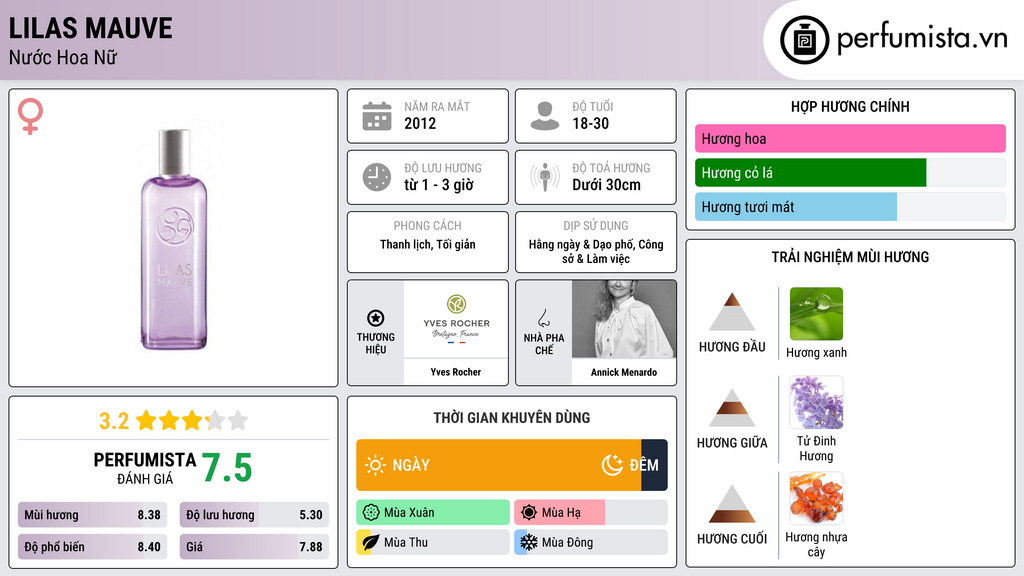Click the pink Hương hoa accord bar

click(x=850, y=138)
